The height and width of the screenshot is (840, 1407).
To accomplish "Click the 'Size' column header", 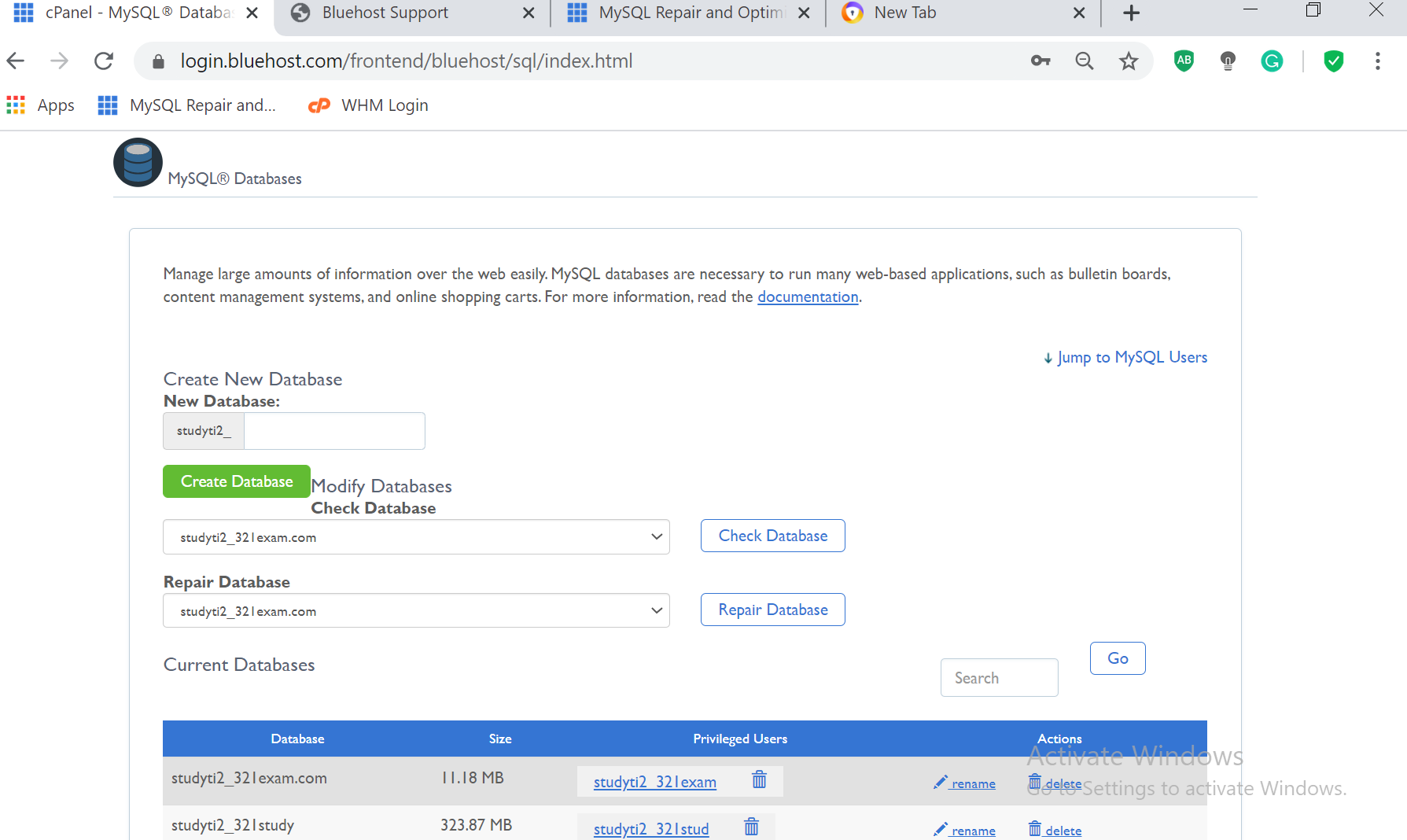I will (x=500, y=739).
